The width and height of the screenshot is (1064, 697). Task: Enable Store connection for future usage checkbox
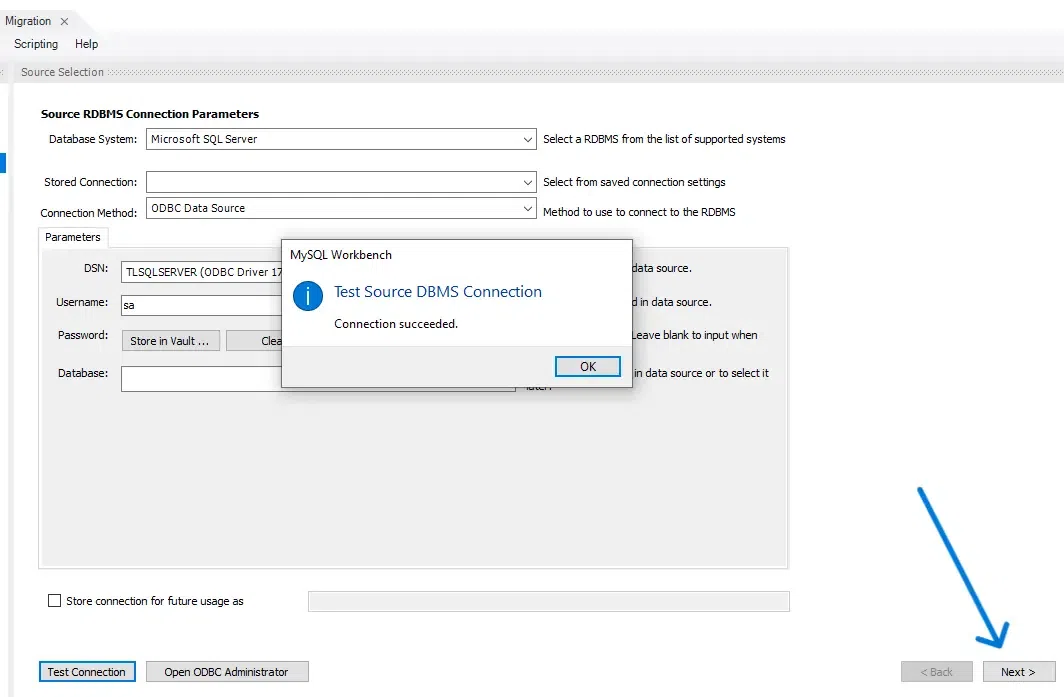click(54, 601)
